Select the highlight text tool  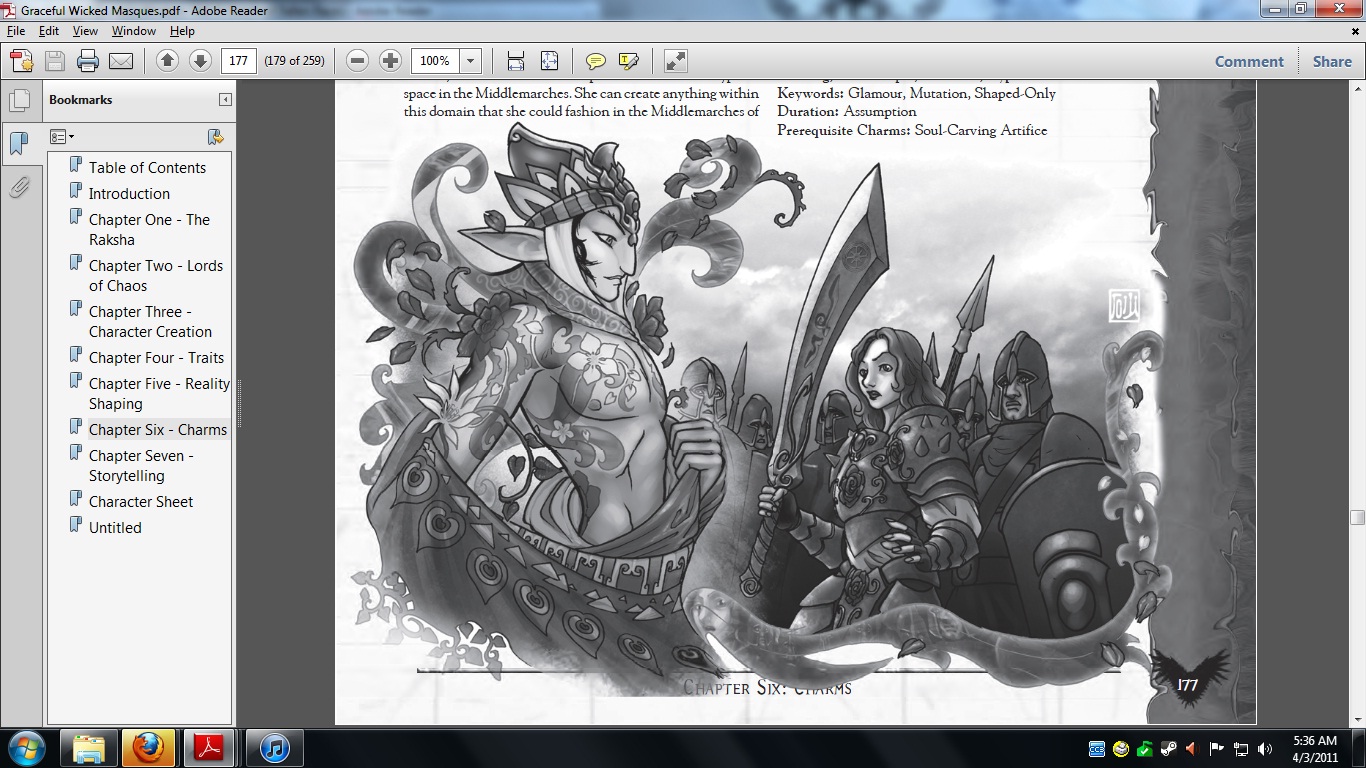(628, 61)
